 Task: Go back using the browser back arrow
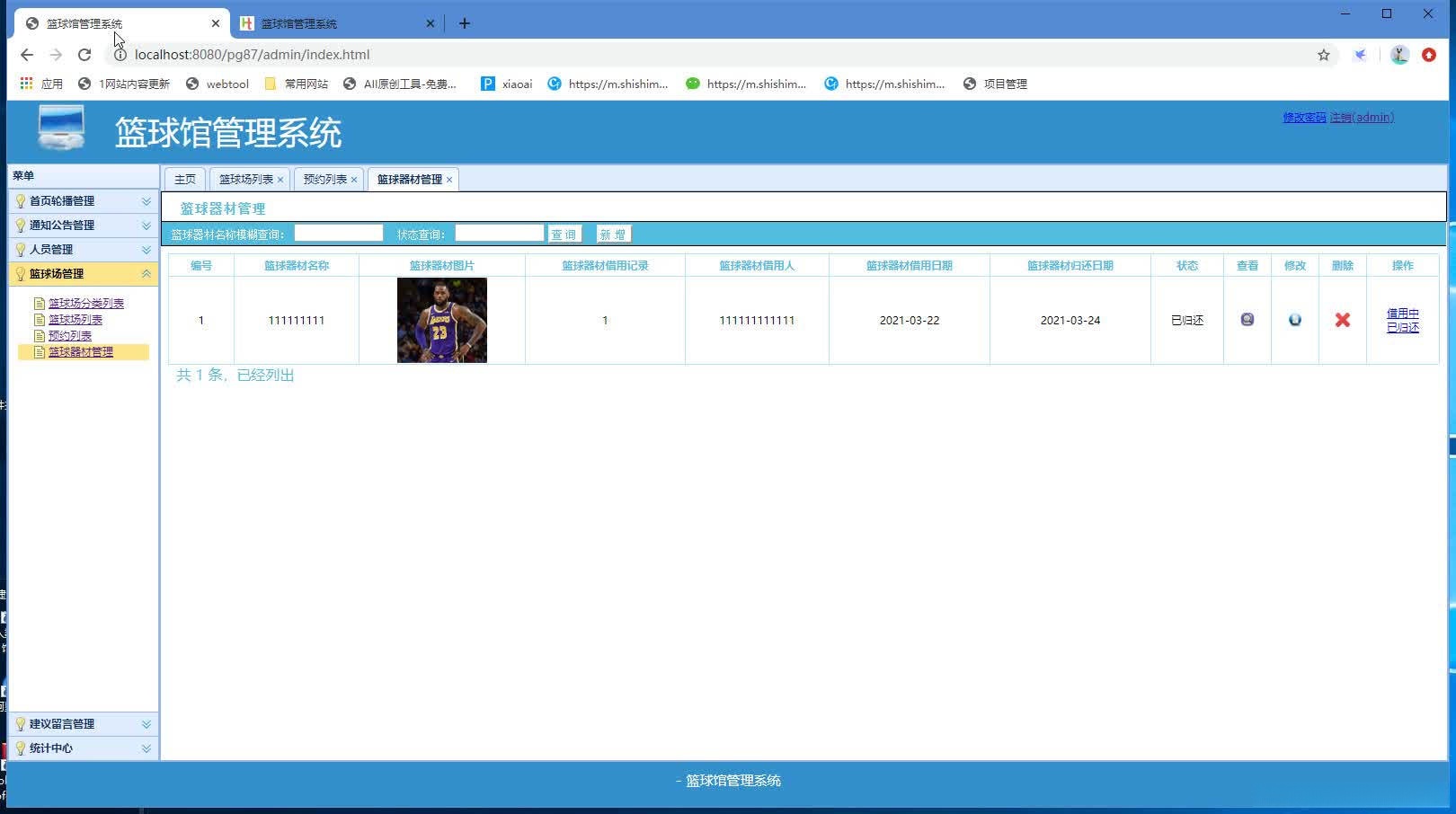[27, 55]
